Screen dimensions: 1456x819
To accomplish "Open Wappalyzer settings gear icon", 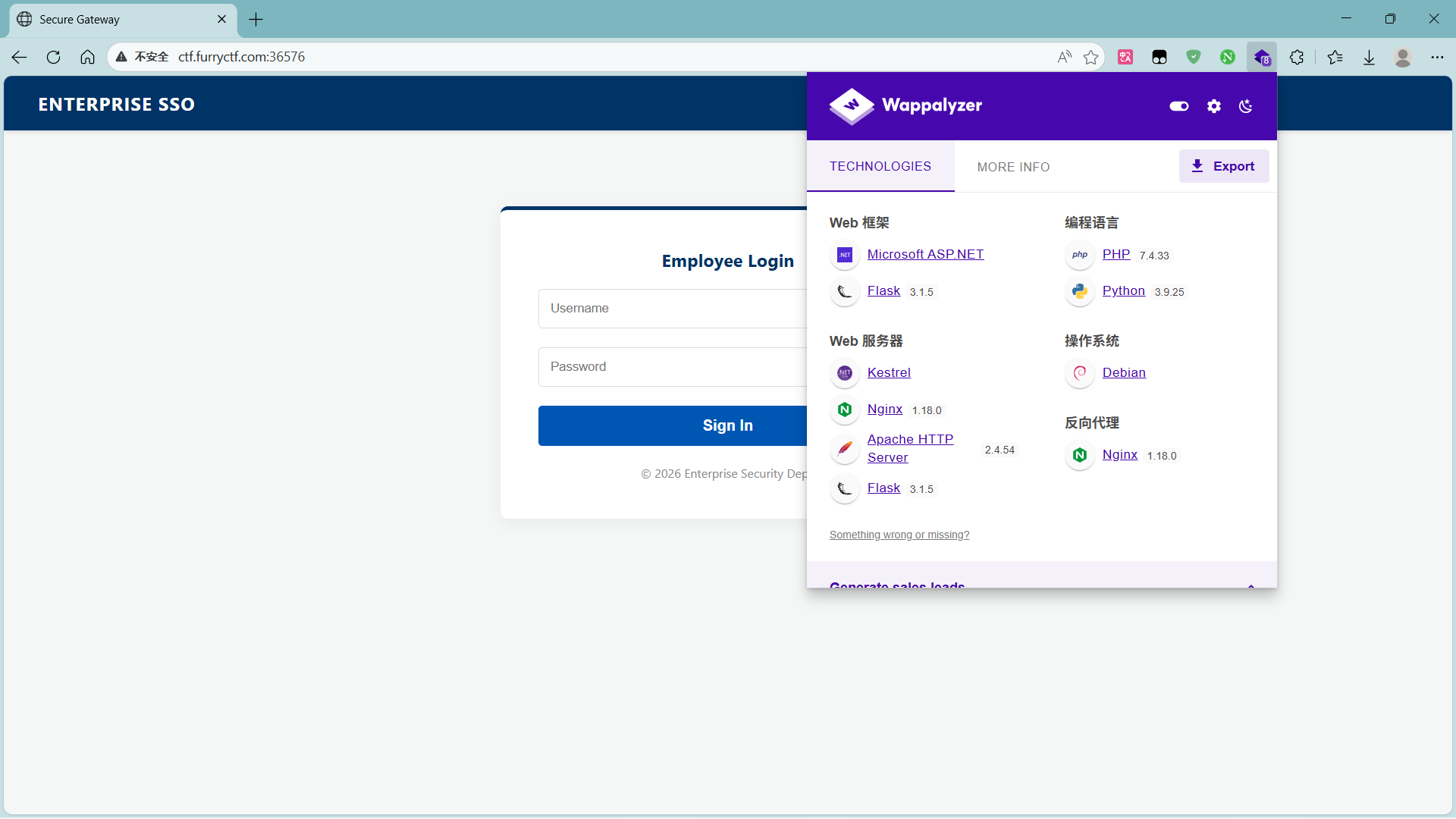I will (x=1214, y=106).
